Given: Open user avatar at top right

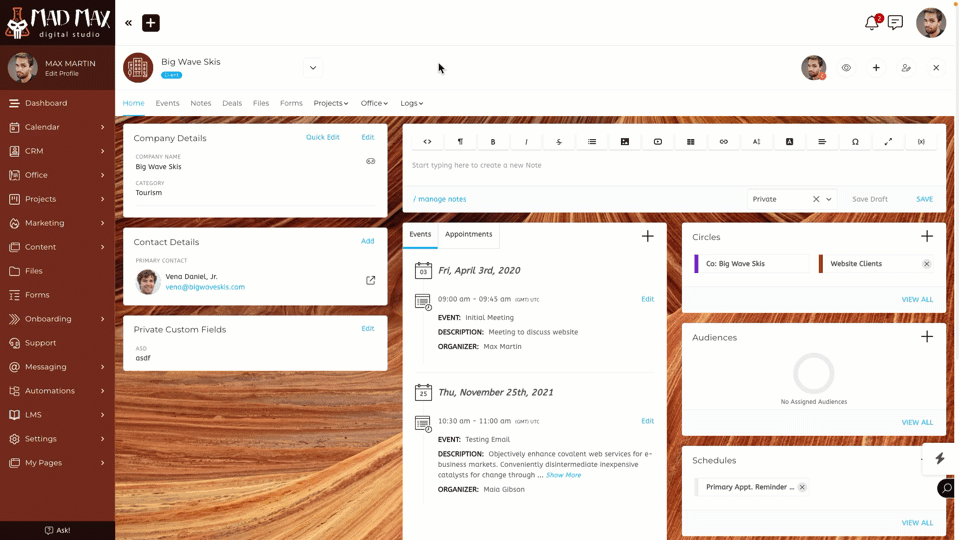Looking at the screenshot, I should [931, 23].
